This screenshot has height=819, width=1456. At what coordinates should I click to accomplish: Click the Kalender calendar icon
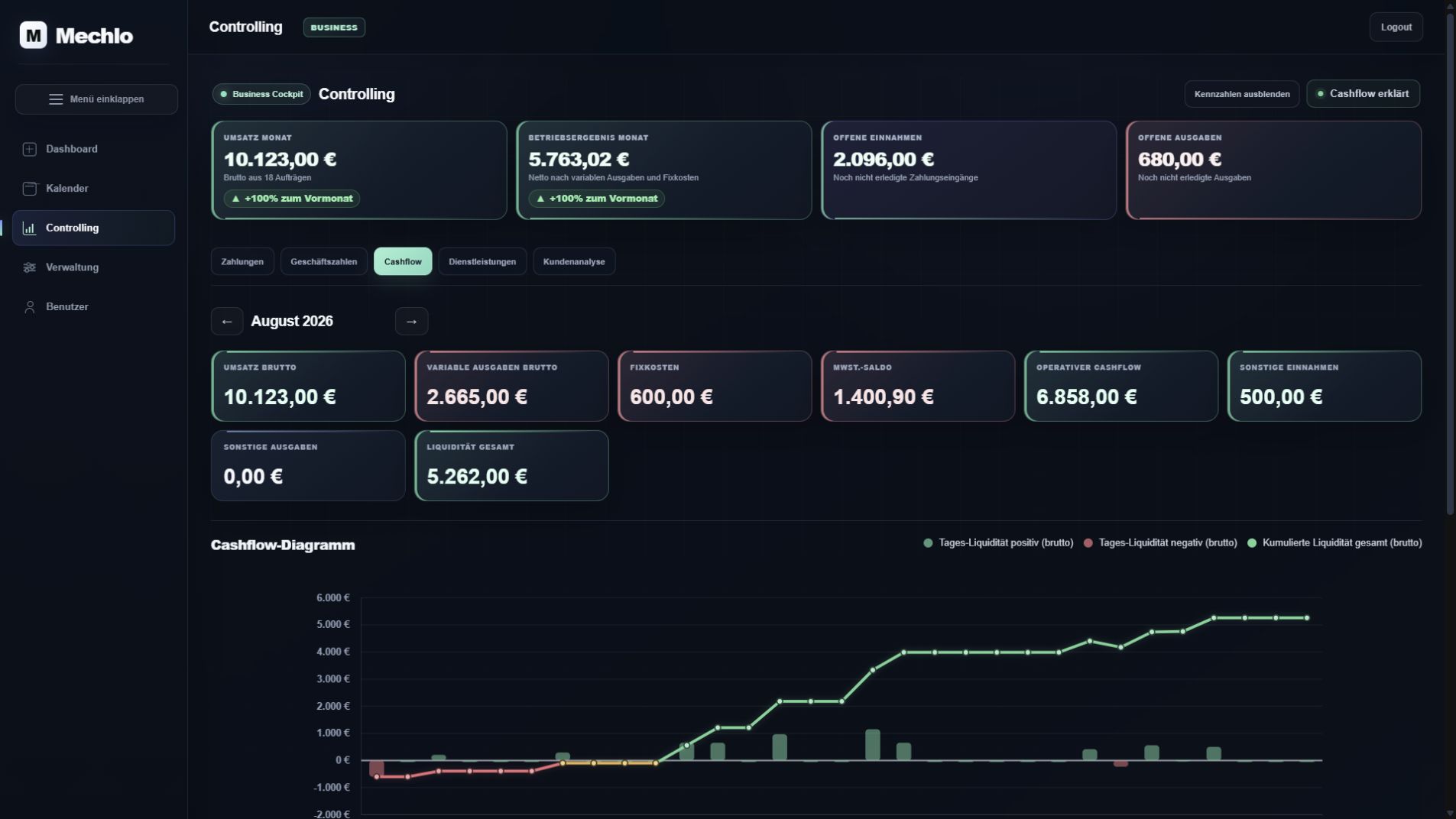pos(30,189)
